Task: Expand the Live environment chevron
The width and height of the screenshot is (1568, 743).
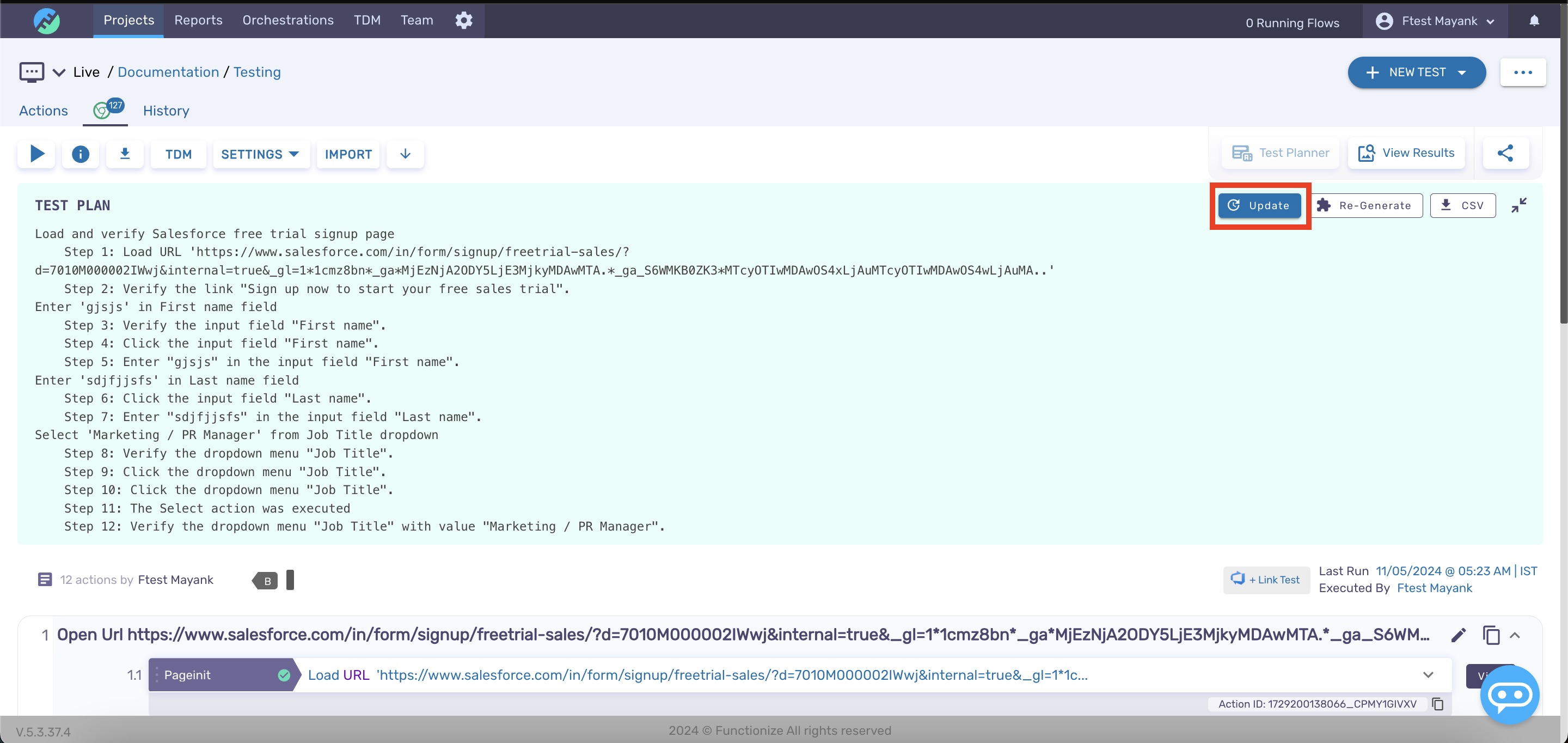Action: click(x=58, y=72)
